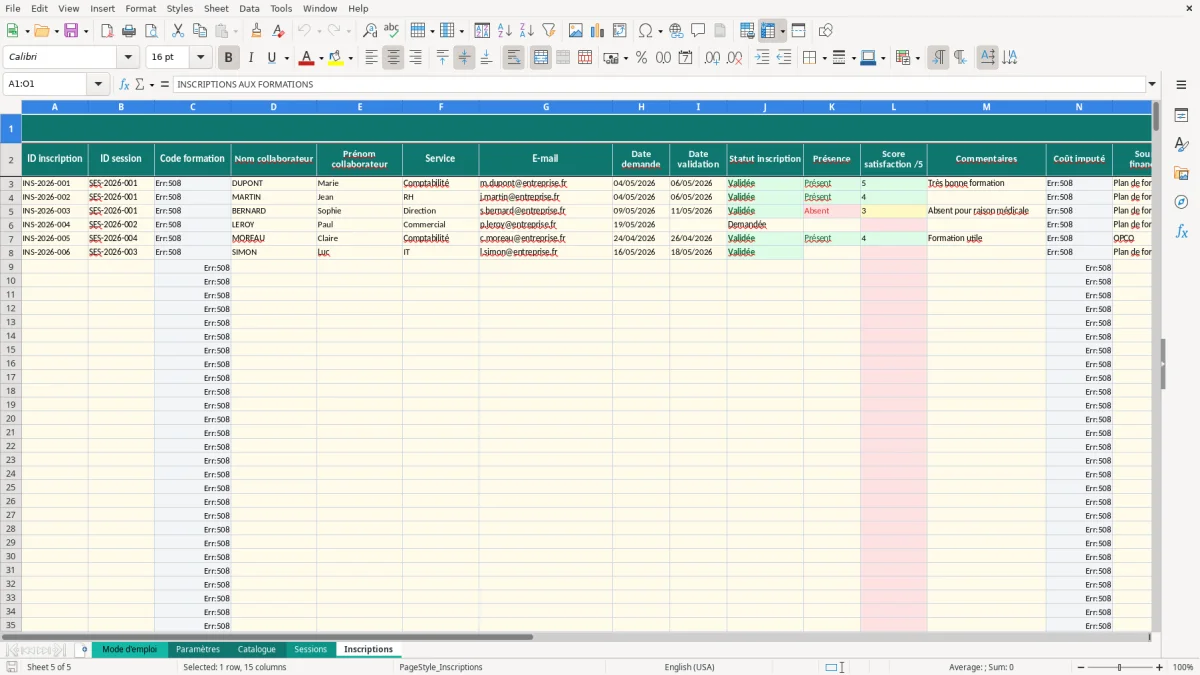Switch to the Sessions sheet tab
The width and height of the screenshot is (1200, 675).
point(310,649)
